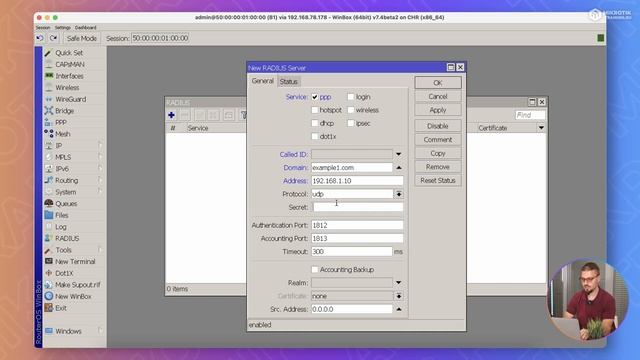Click the undo arrow in the toolbar

(x=40, y=38)
